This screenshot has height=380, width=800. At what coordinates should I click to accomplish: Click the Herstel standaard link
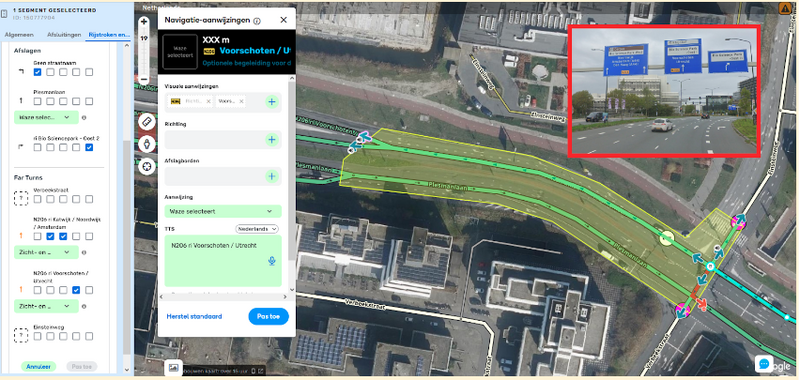(x=194, y=316)
